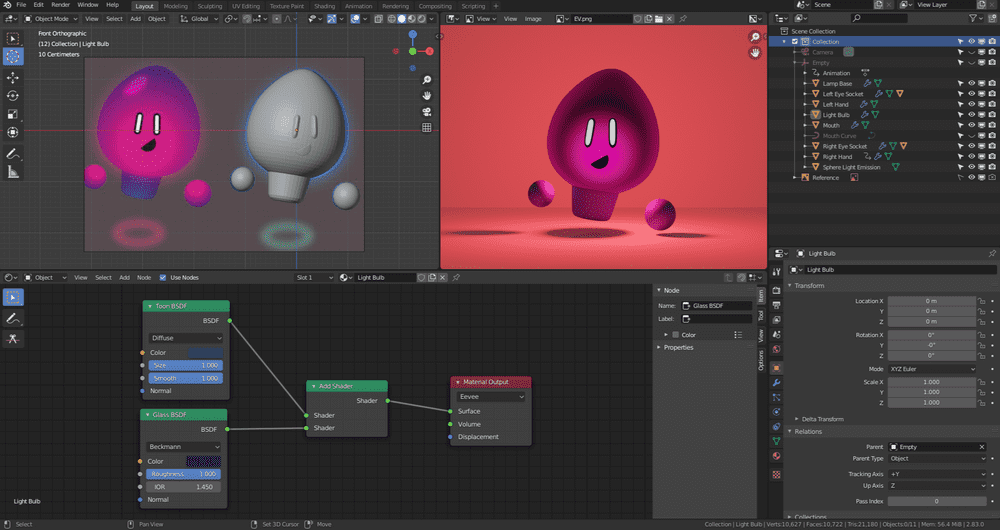Open the Object properties tab
1000x530 pixels.
click(776, 368)
